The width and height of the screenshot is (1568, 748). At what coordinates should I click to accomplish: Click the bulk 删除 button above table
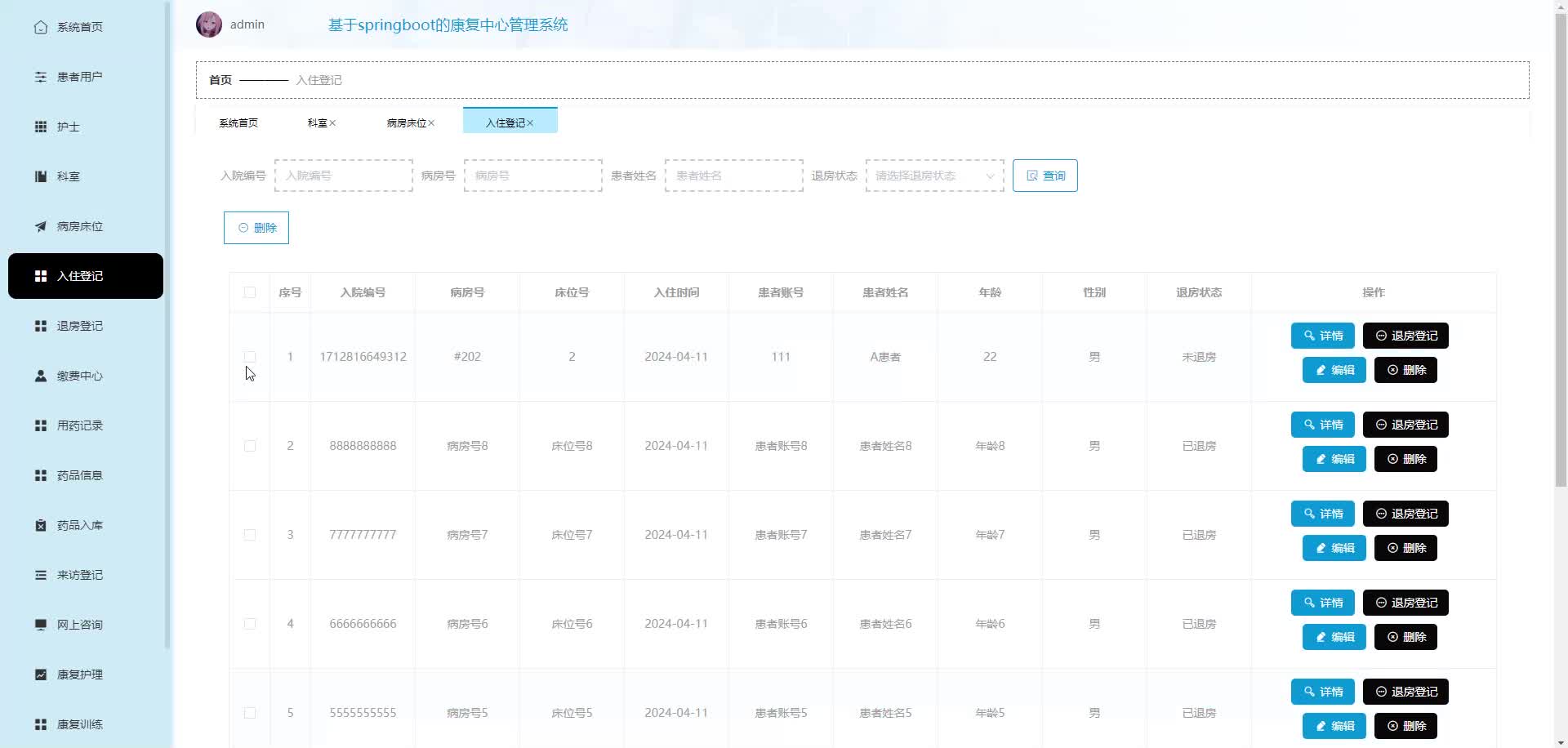coord(256,228)
